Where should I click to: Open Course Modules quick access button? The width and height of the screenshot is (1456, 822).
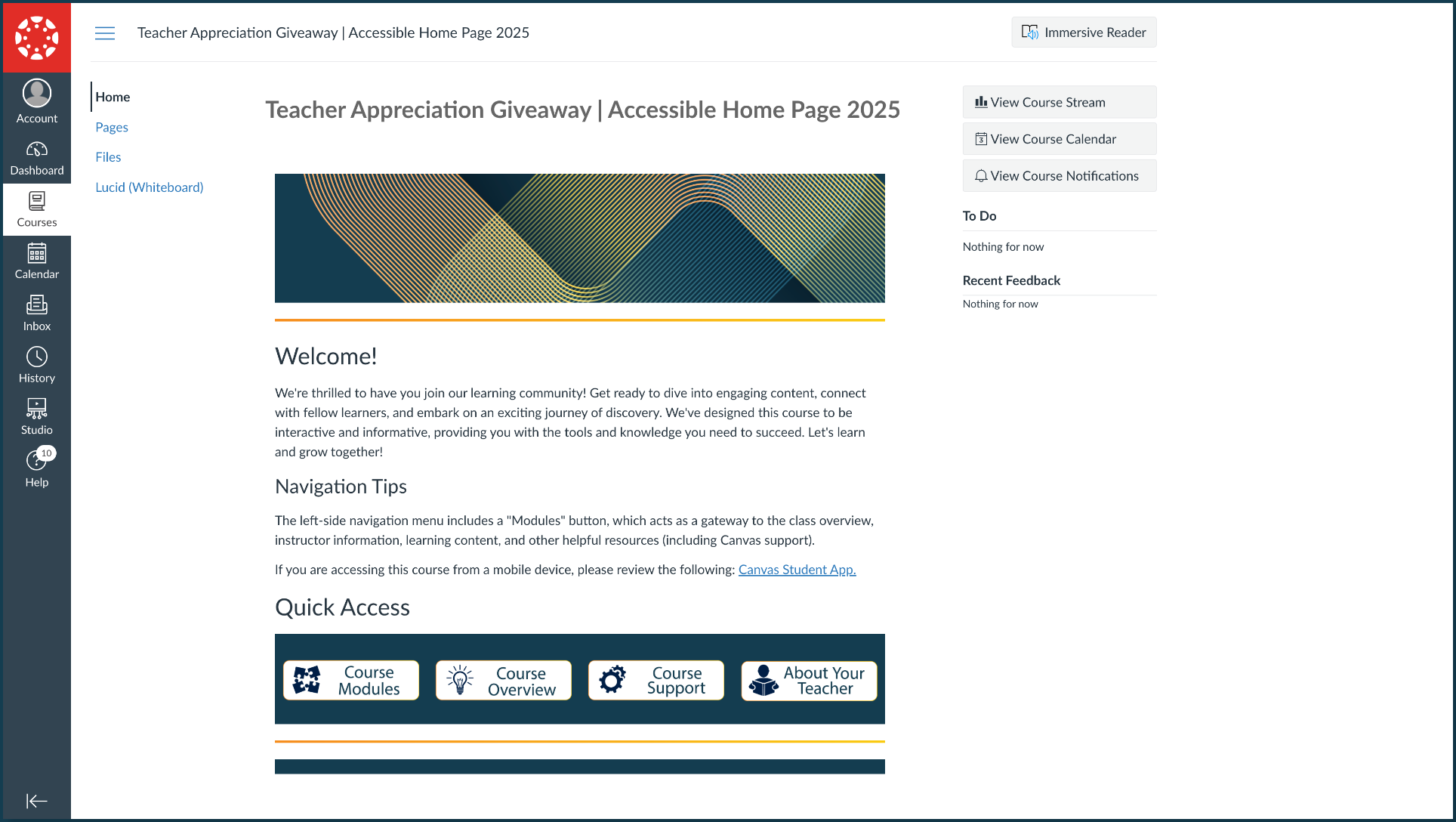point(350,680)
